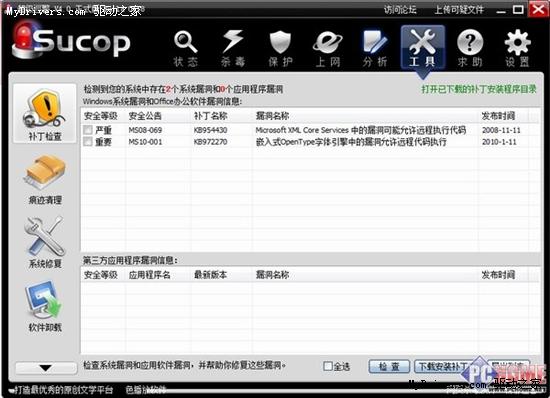Open the 设置 settings gear icon
This screenshot has width=550, height=398.
(x=517, y=48)
